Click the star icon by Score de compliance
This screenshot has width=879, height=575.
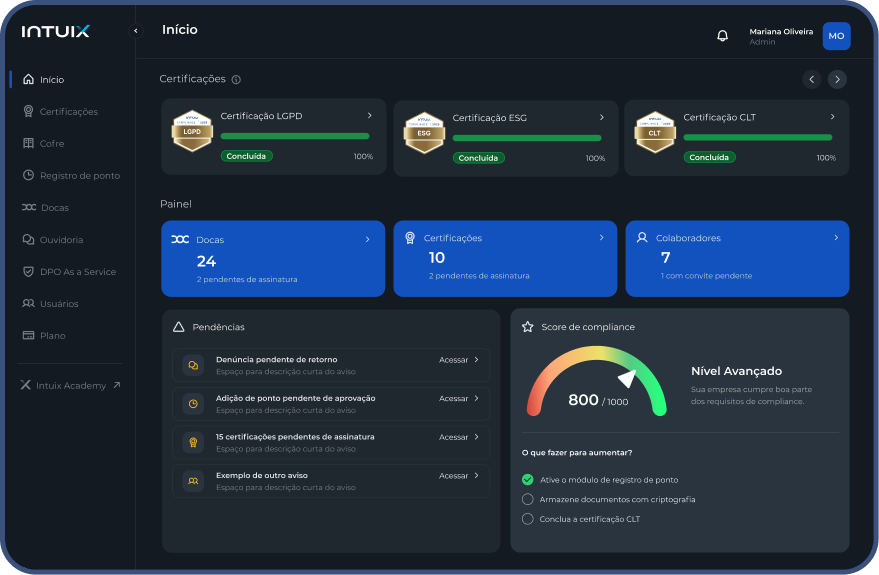click(527, 327)
